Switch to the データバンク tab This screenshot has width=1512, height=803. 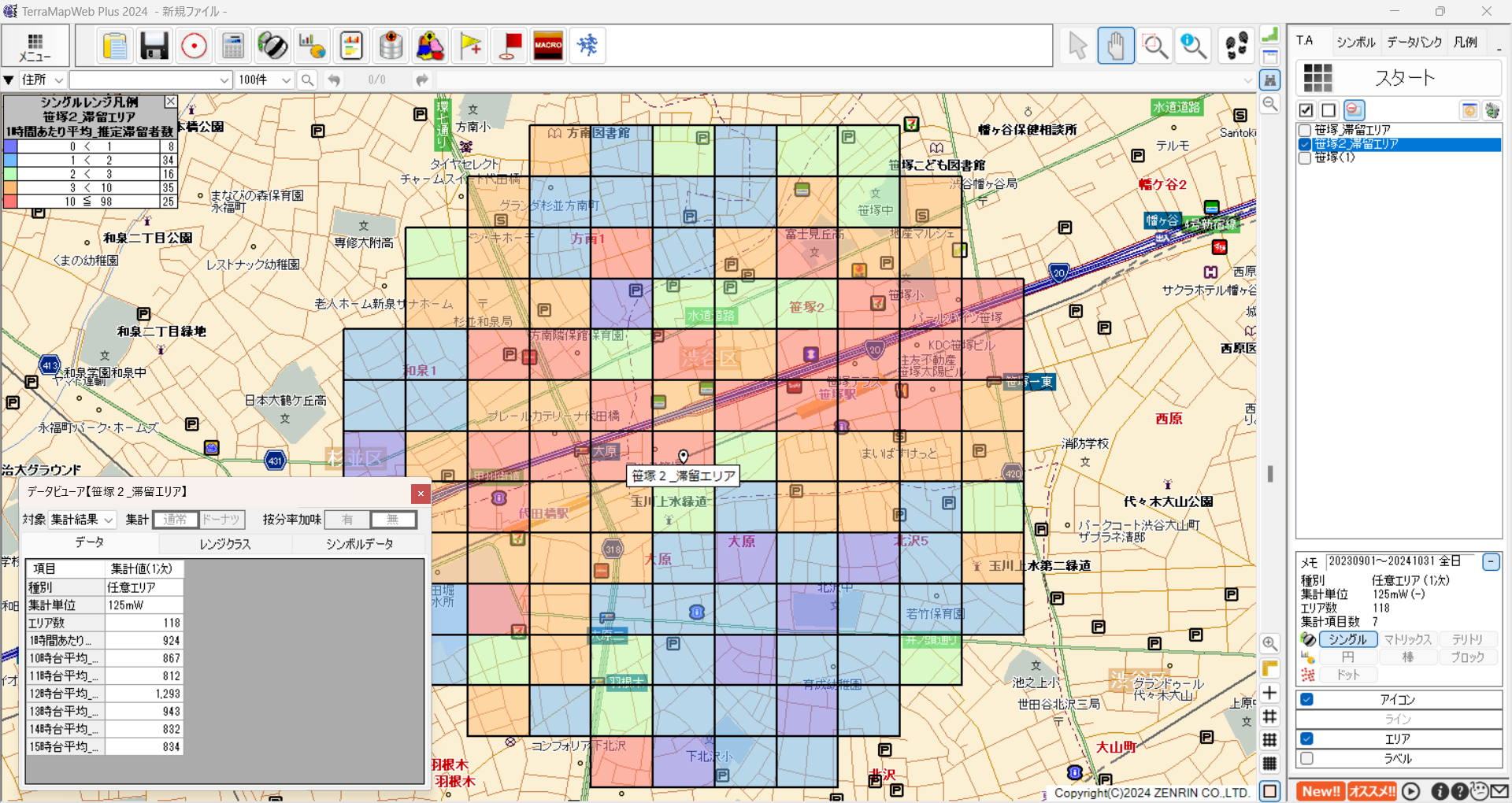coord(1414,42)
